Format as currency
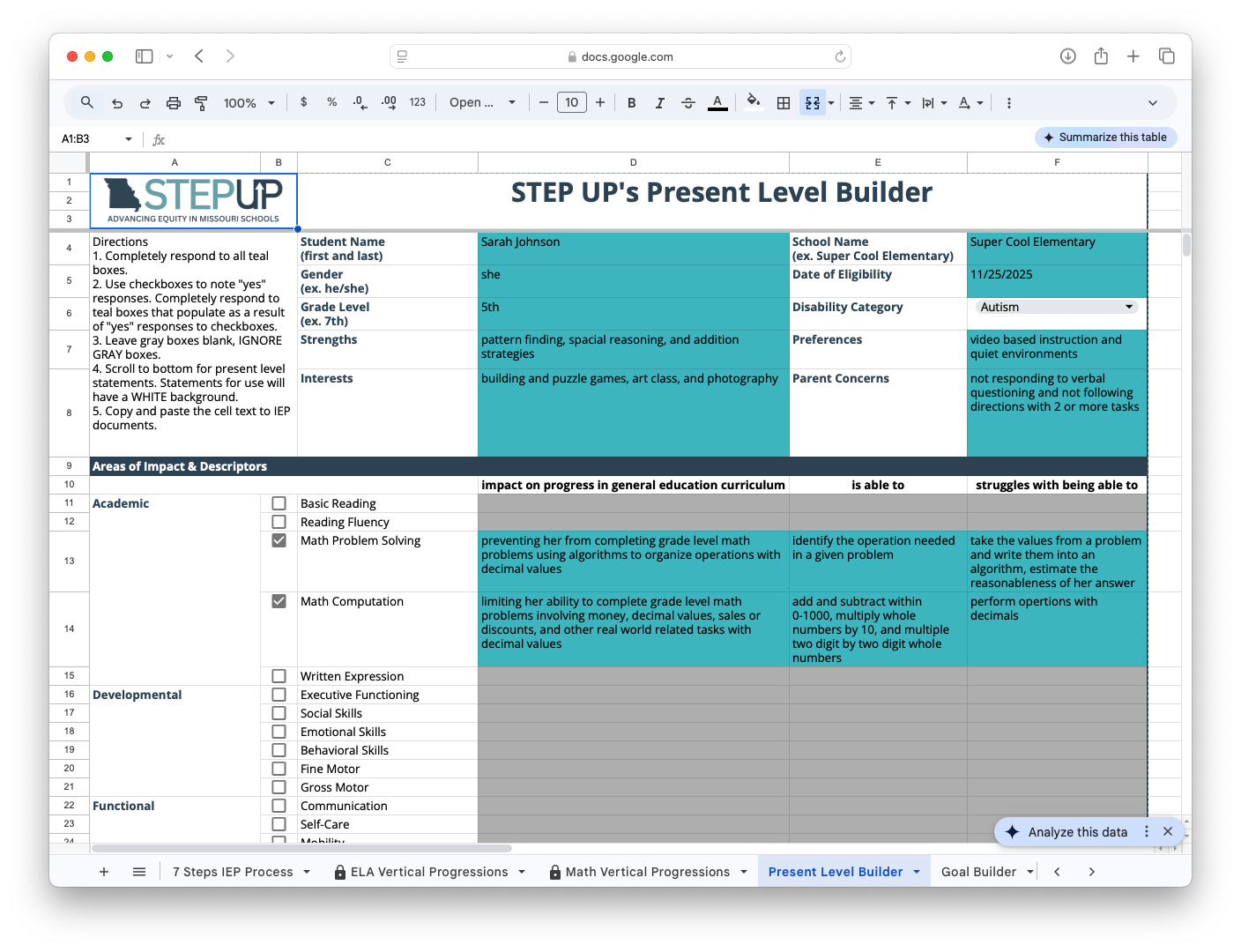1241x952 pixels. point(304,102)
